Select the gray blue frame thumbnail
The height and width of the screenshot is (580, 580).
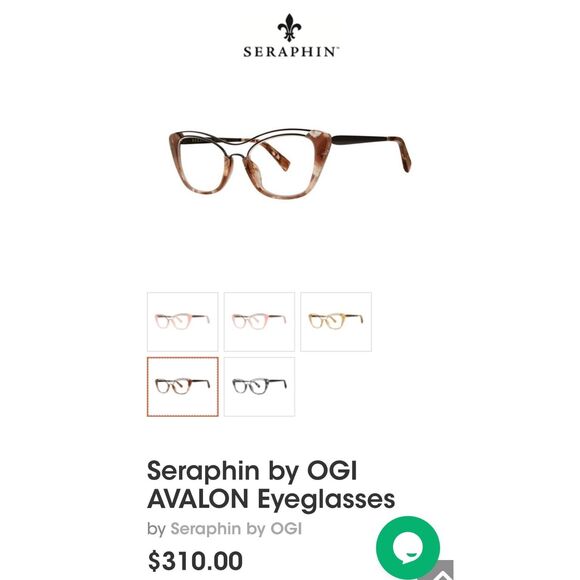pyautogui.click(x=259, y=387)
